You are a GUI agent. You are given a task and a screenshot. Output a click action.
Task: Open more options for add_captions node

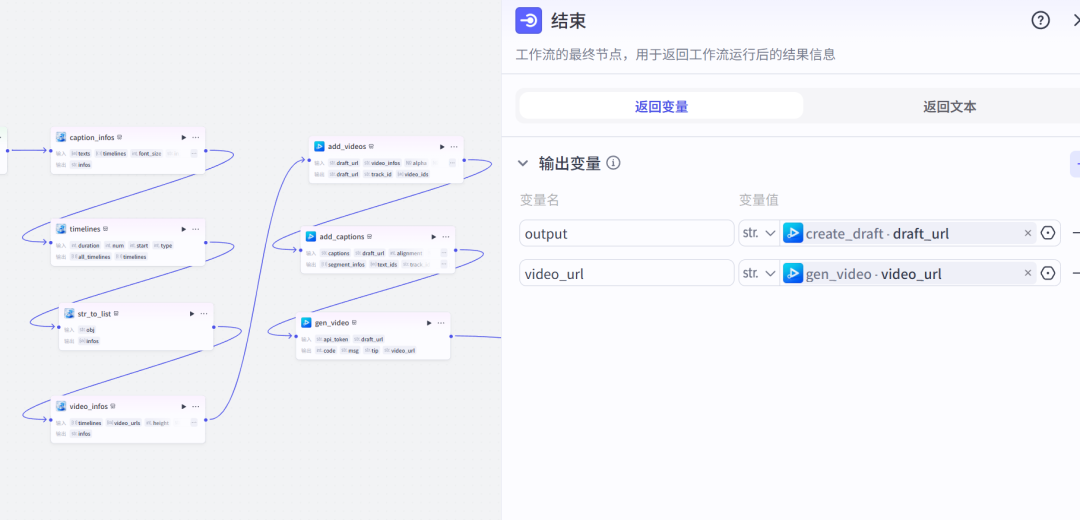[446, 236]
